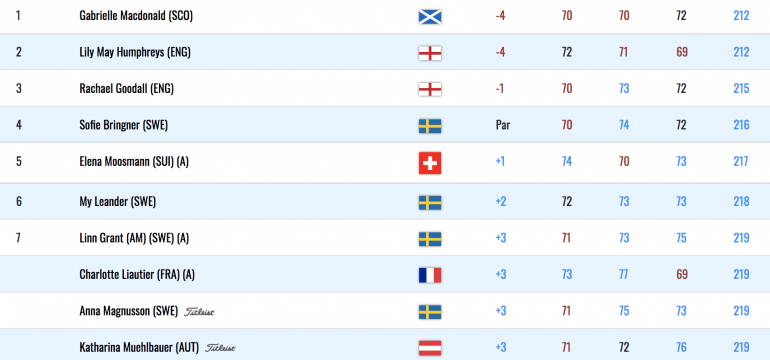Click Sweden flag in Anna Magnusson row
Image resolution: width=770 pixels, height=360 pixels.
430,312
